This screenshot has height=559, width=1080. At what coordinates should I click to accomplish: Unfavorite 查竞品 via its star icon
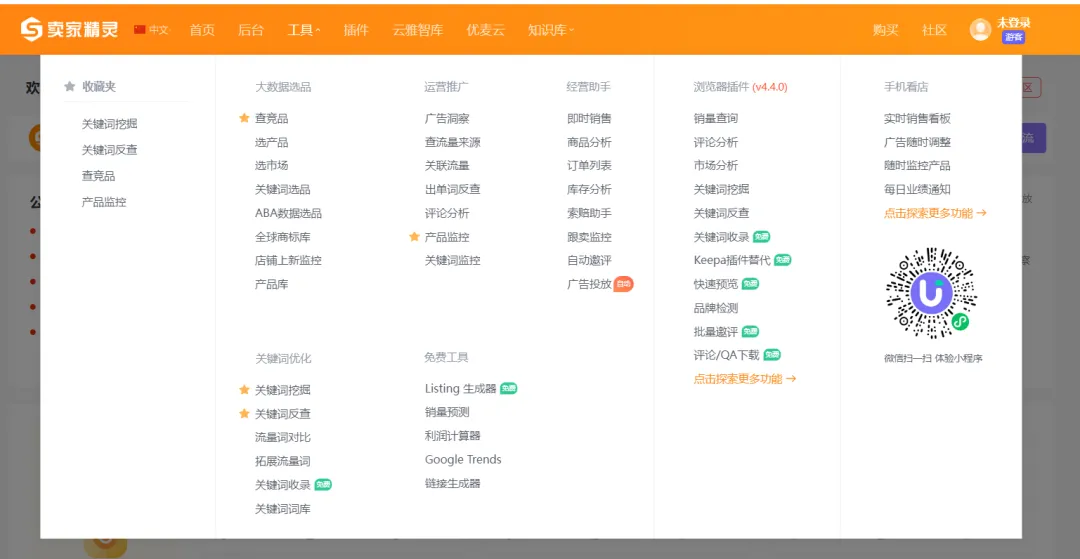(x=244, y=118)
